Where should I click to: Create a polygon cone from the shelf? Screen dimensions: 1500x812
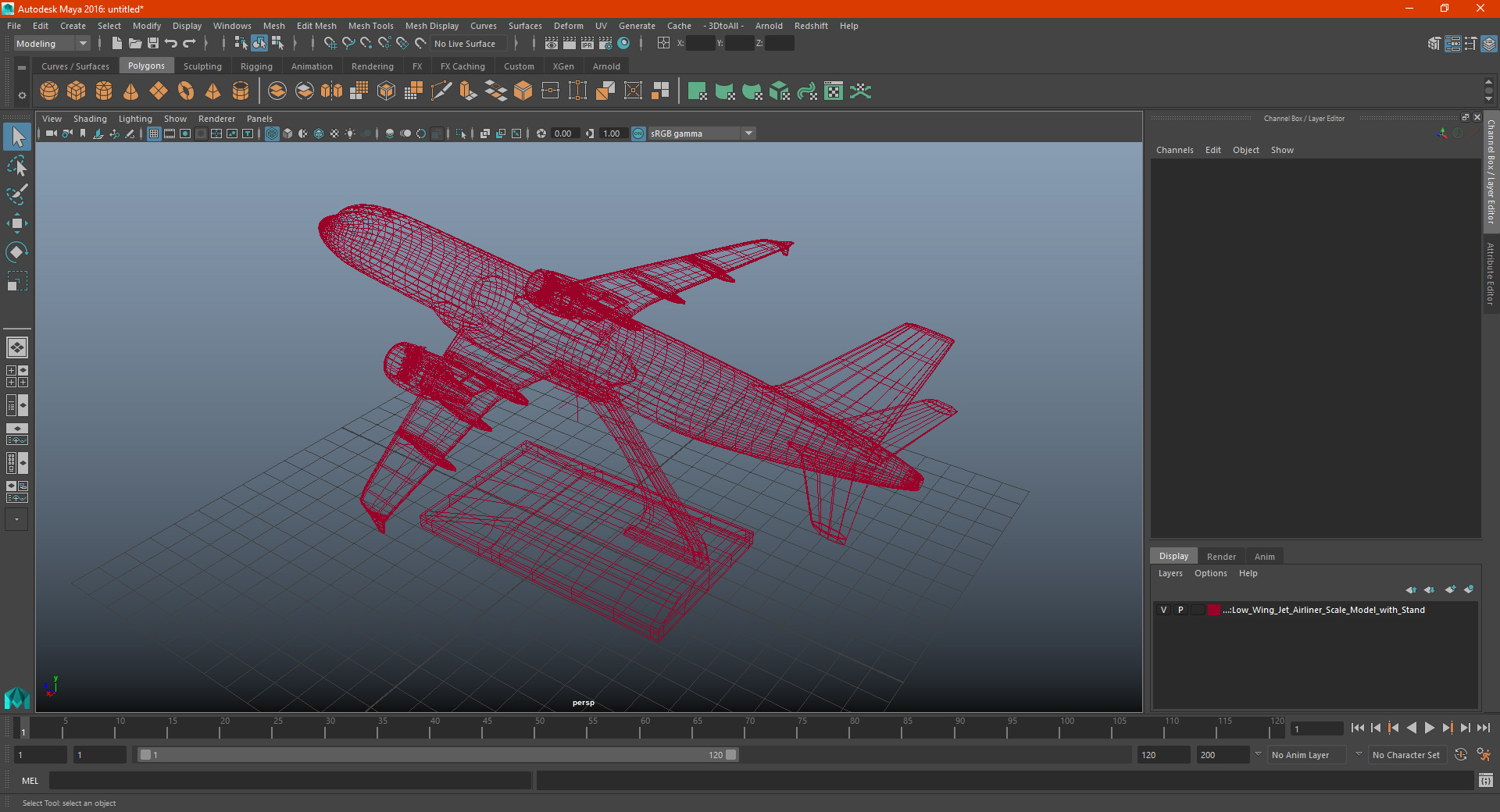pos(131,91)
